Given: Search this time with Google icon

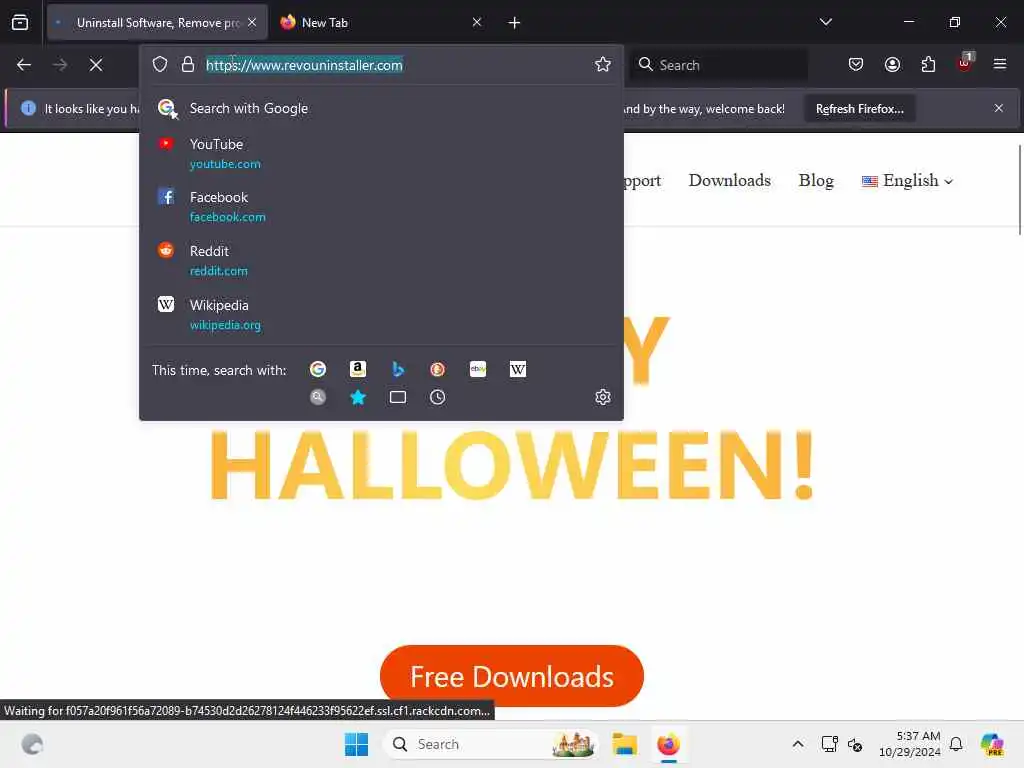Looking at the screenshot, I should (318, 369).
